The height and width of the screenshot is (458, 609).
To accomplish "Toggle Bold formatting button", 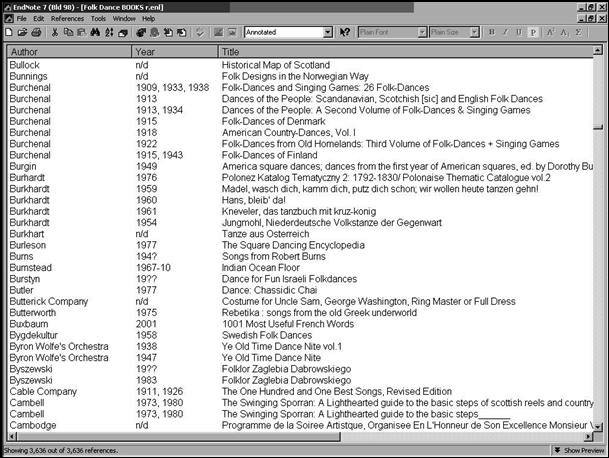I will coord(492,32).
